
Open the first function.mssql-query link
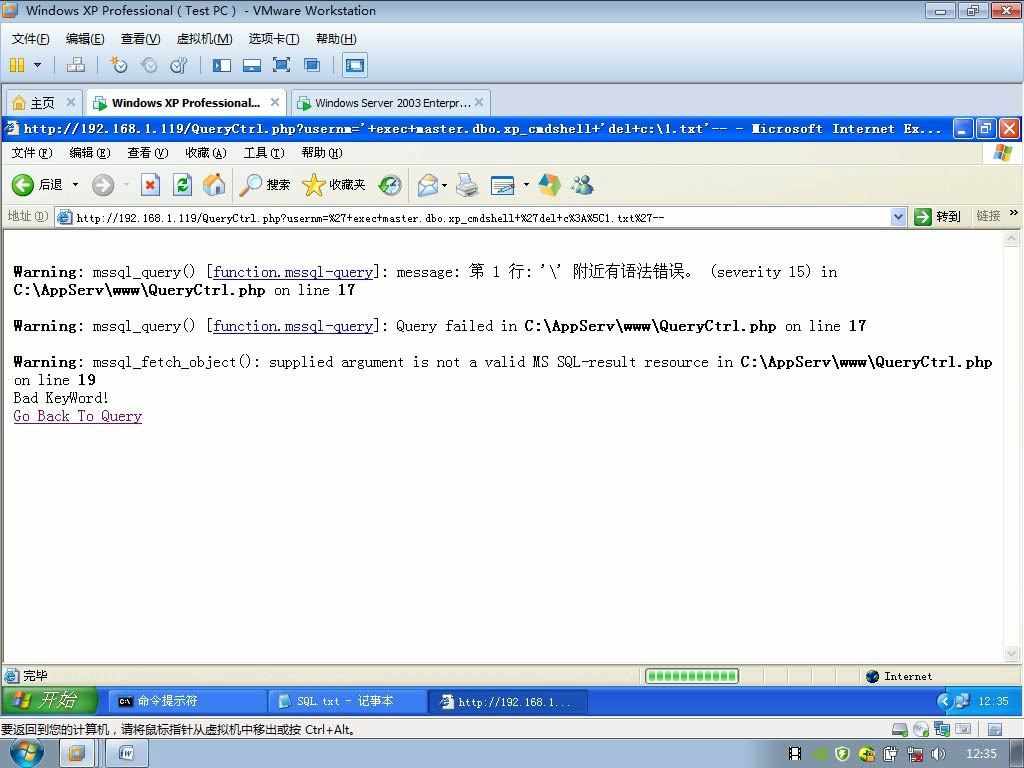[x=293, y=272]
